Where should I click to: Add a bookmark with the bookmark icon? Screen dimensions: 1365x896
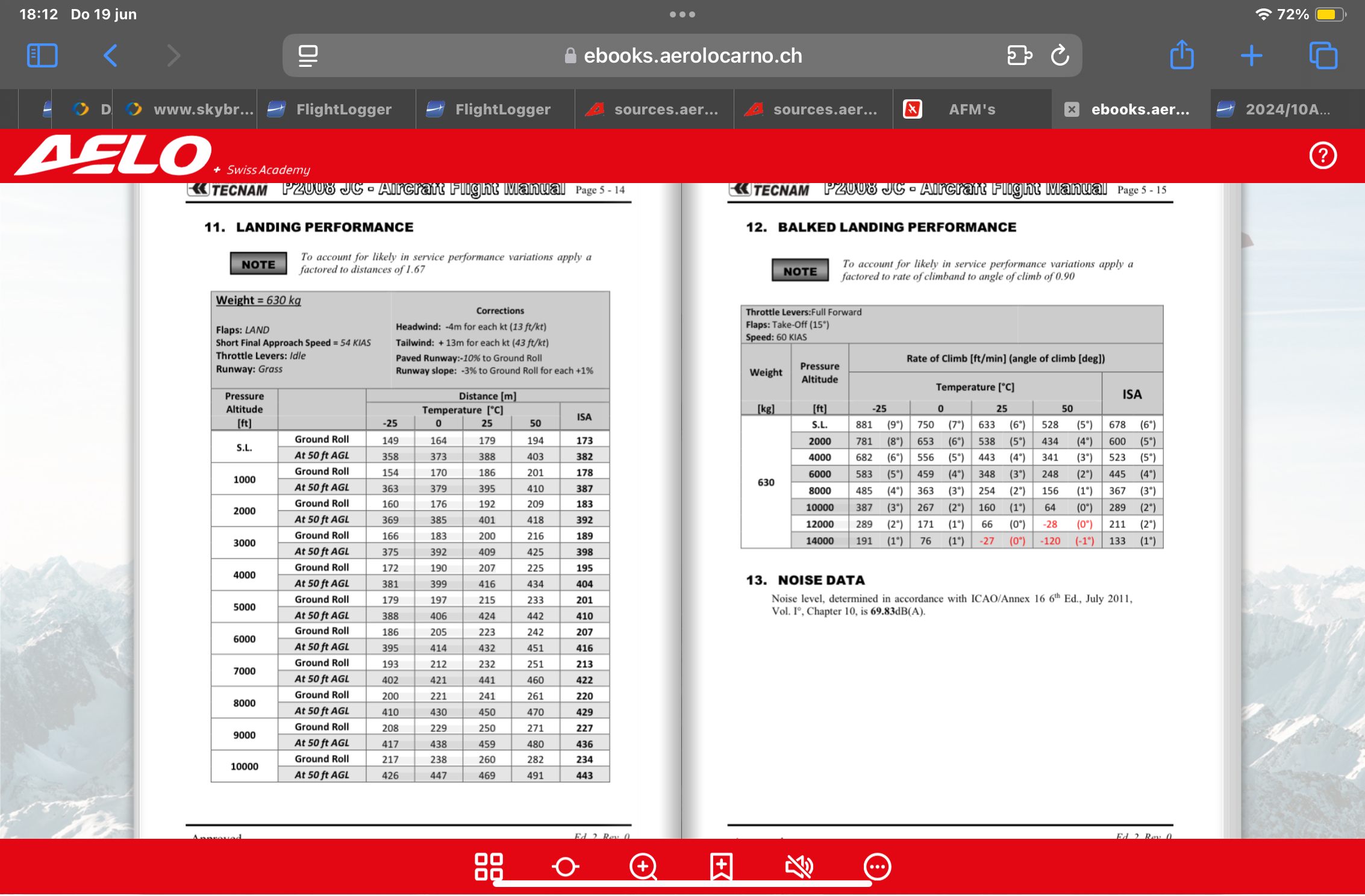pyautogui.click(x=721, y=867)
